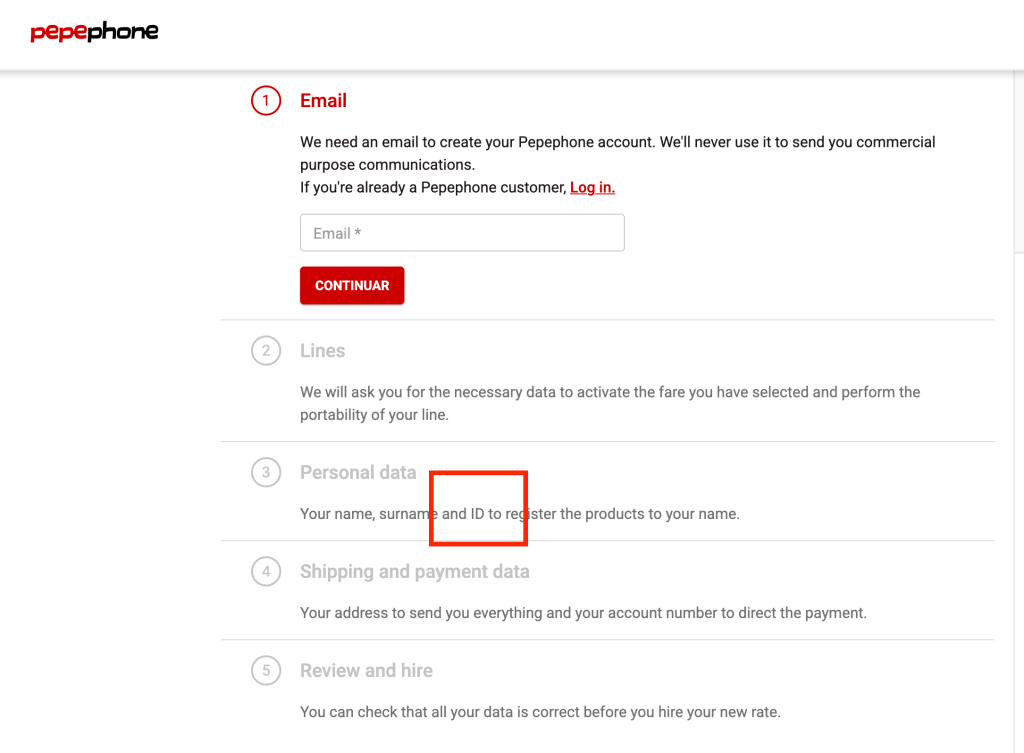The height and width of the screenshot is (753, 1024).
Task: Click the shipping address description text
Action: coord(583,613)
